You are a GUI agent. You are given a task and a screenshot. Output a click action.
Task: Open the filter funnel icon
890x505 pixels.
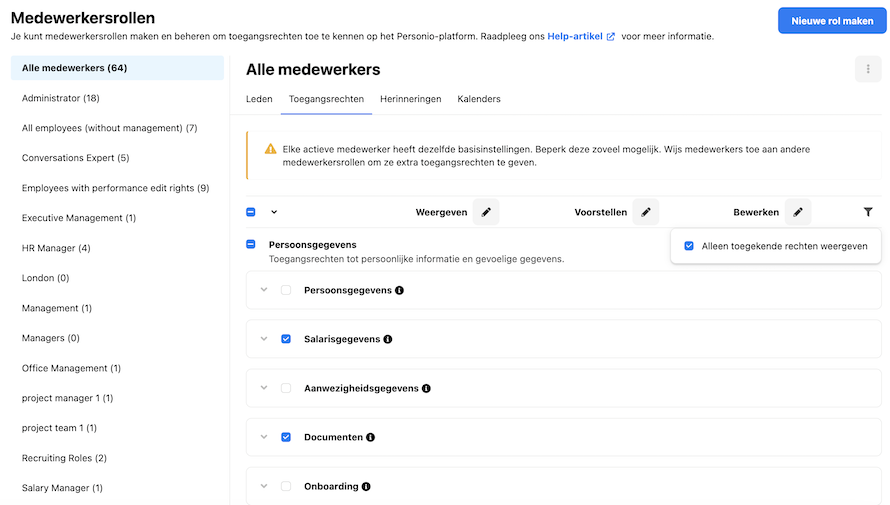tap(868, 212)
